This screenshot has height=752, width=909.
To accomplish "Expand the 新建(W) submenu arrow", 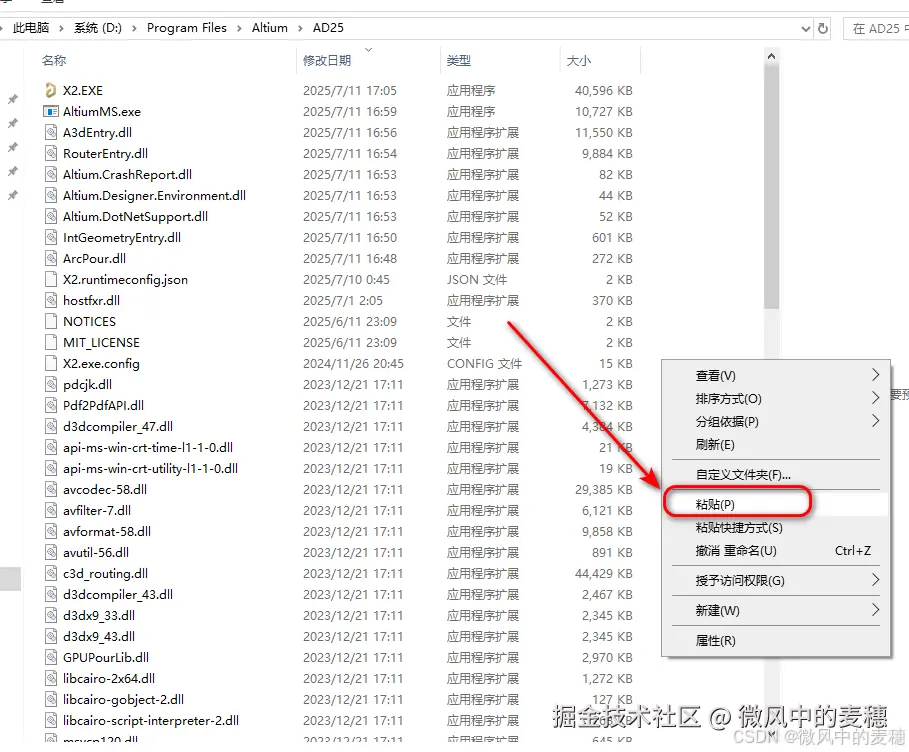I will pos(875,610).
